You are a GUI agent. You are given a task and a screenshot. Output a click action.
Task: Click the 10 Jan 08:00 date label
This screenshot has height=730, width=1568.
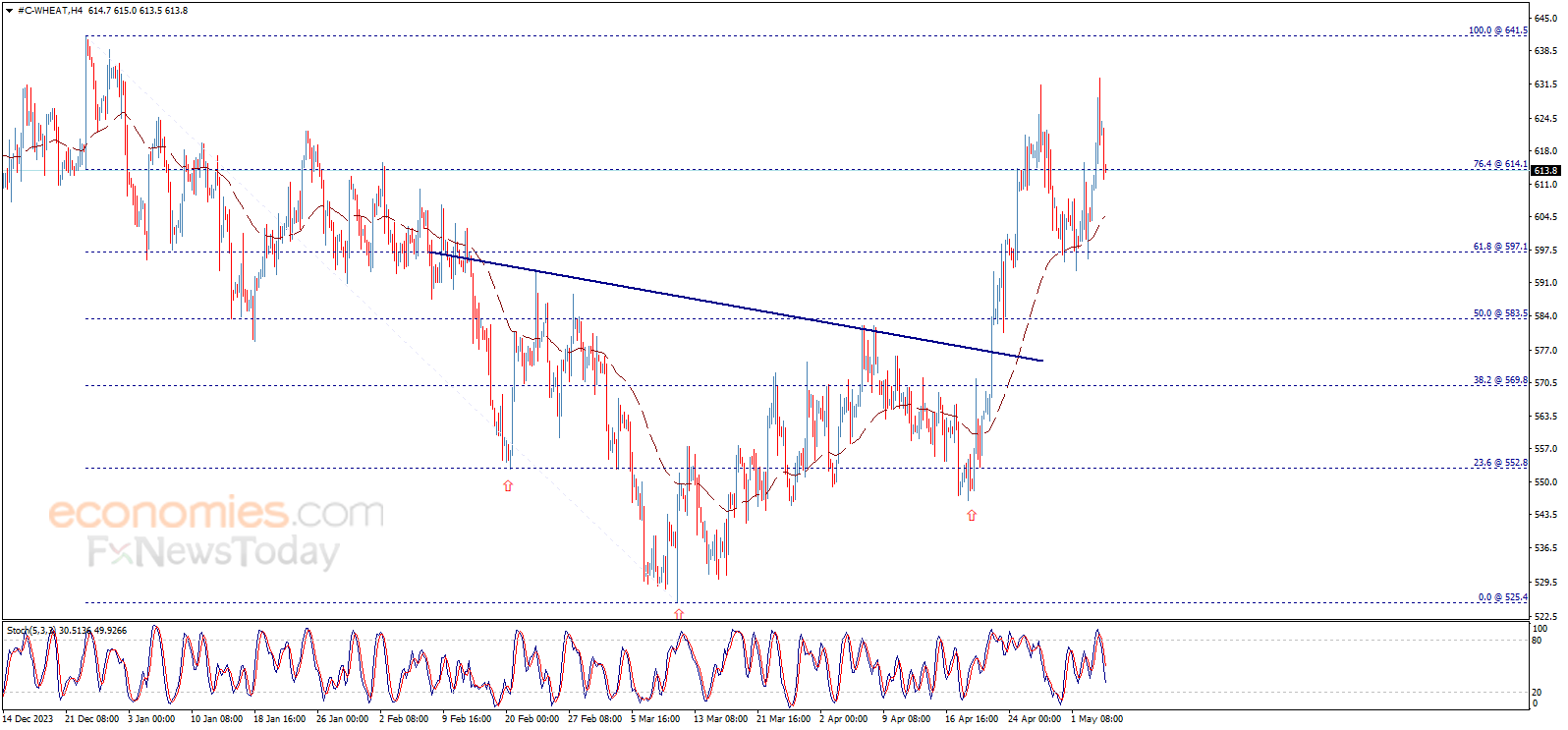(216, 719)
